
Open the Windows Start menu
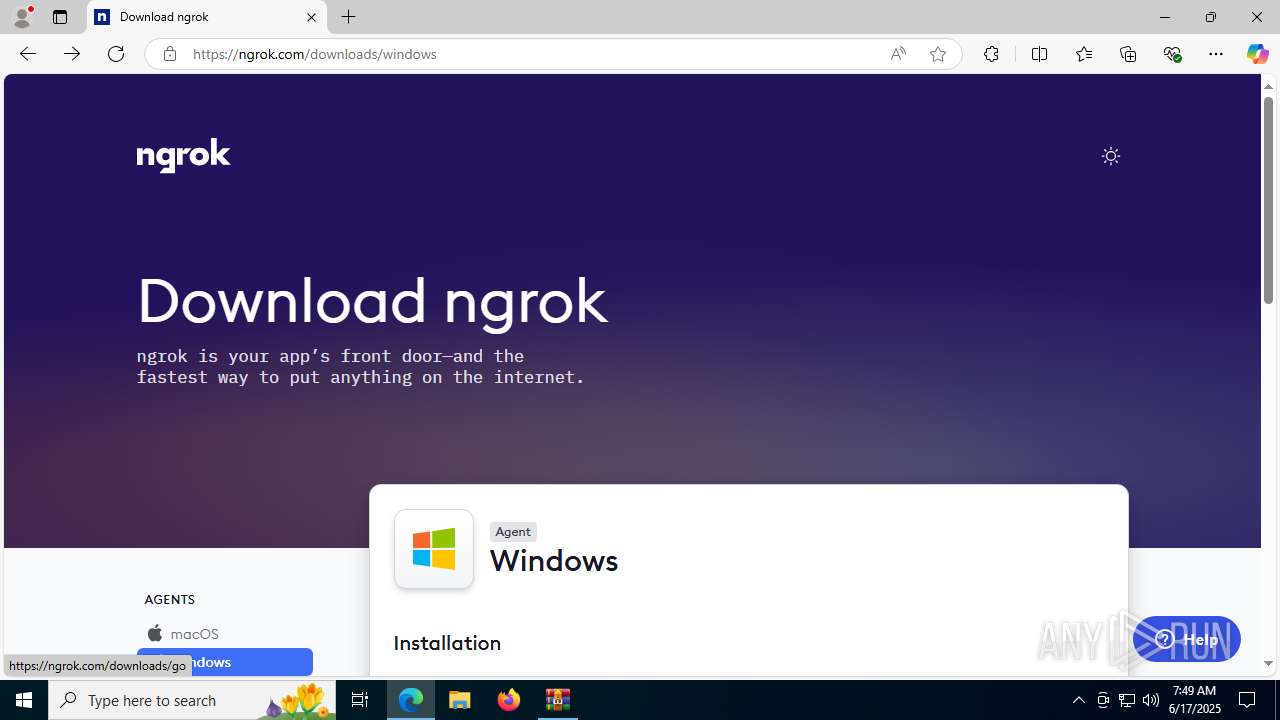24,700
